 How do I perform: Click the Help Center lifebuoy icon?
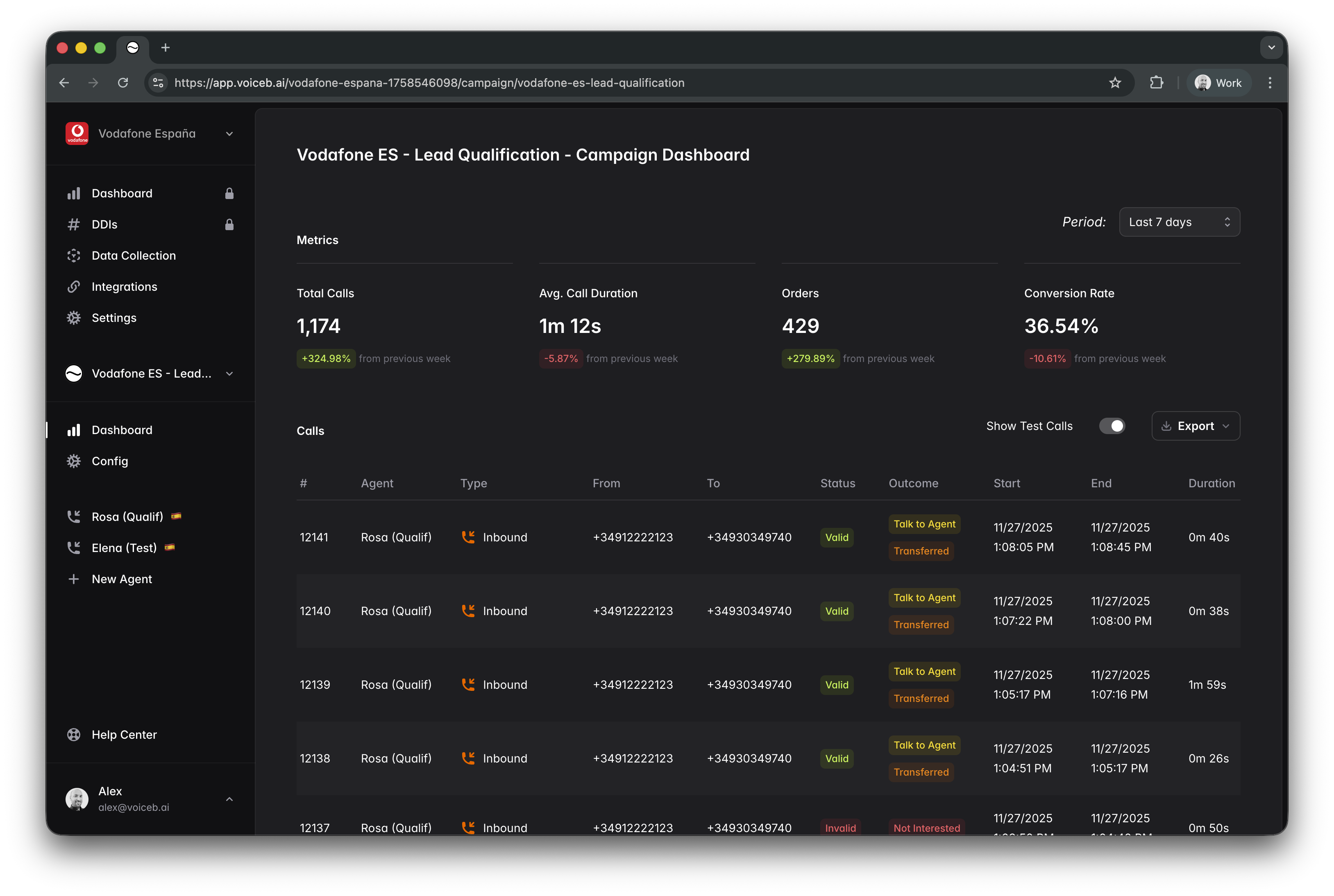click(74, 735)
